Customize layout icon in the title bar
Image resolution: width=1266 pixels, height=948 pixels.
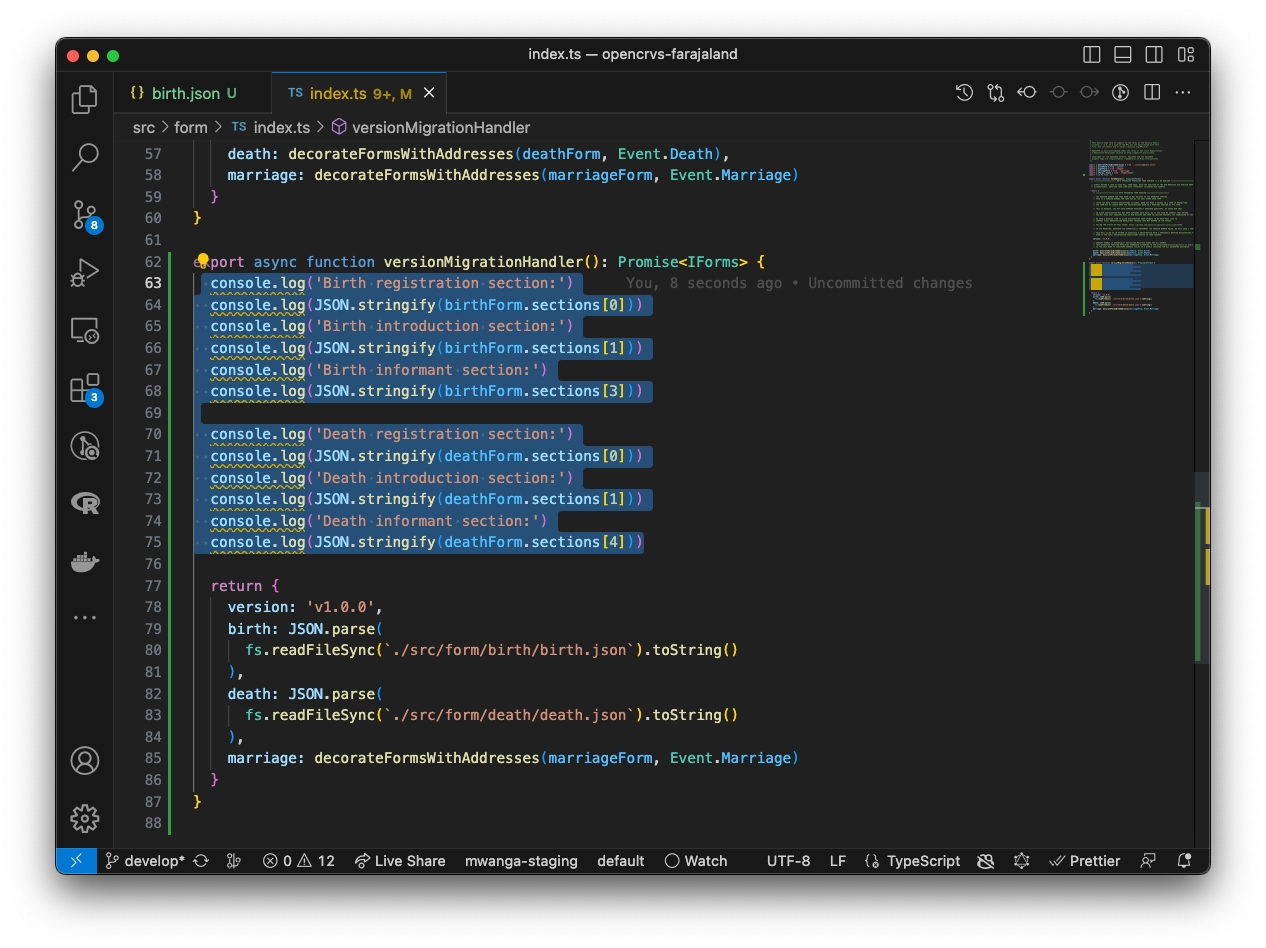pyautogui.click(x=1186, y=55)
